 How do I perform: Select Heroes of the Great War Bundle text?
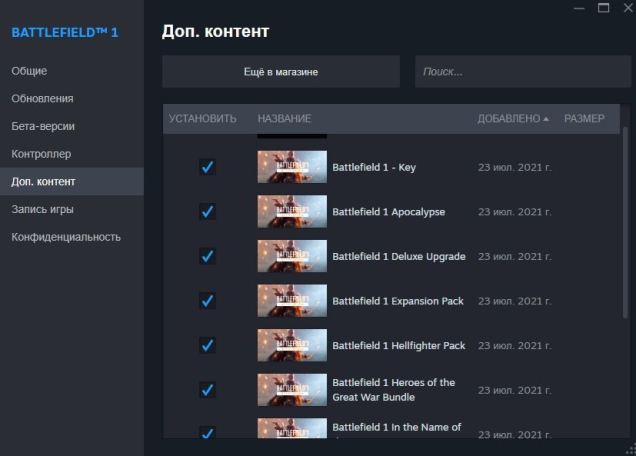click(x=393, y=390)
